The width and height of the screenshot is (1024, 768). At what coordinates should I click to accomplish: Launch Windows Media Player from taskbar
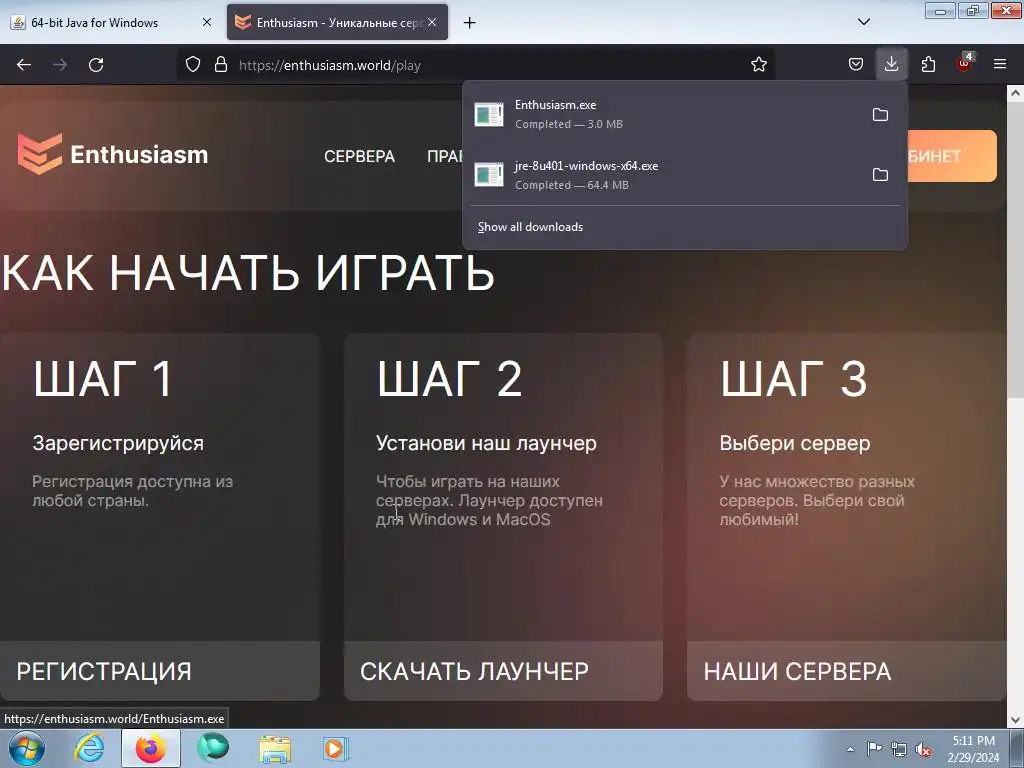click(336, 748)
